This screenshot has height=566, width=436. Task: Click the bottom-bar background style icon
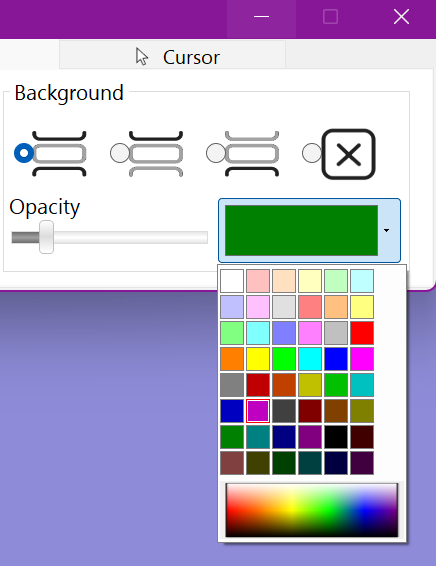pos(252,154)
